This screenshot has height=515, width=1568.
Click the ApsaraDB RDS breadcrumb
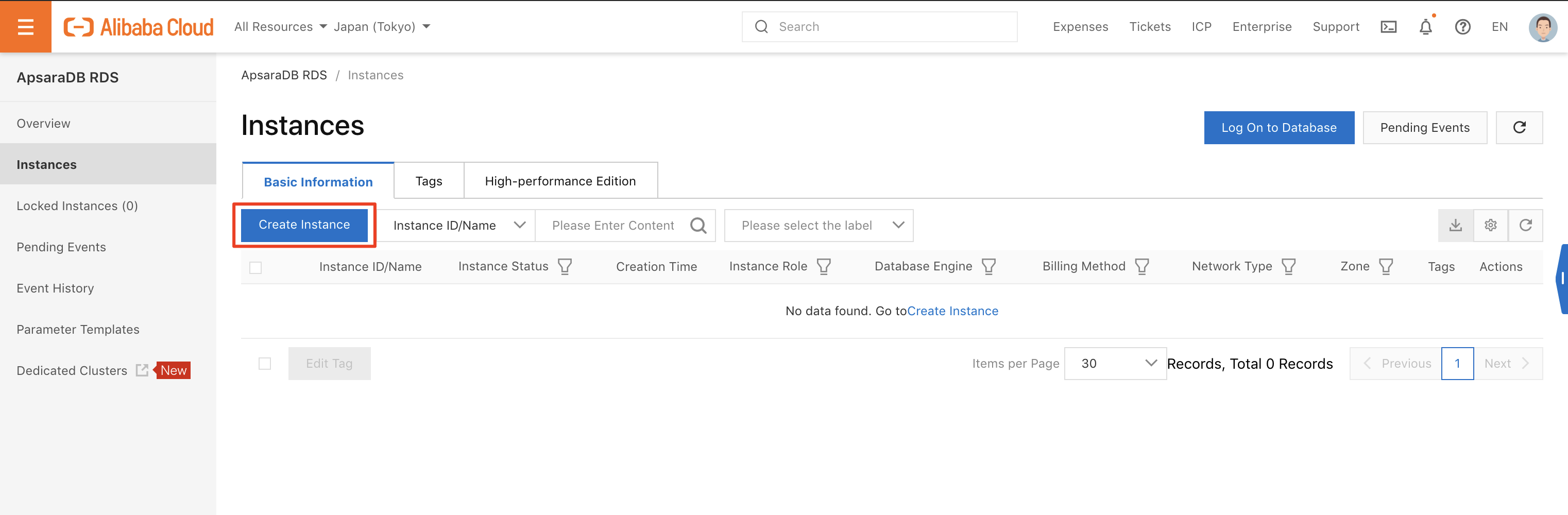pyautogui.click(x=284, y=75)
